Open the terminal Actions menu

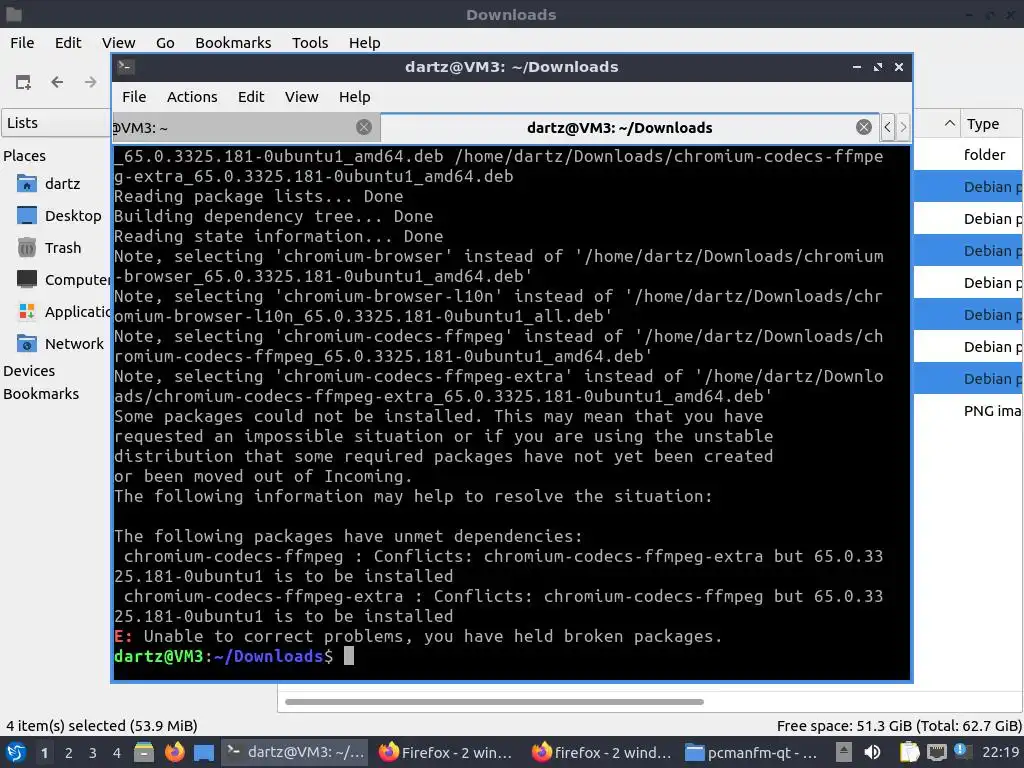(192, 97)
